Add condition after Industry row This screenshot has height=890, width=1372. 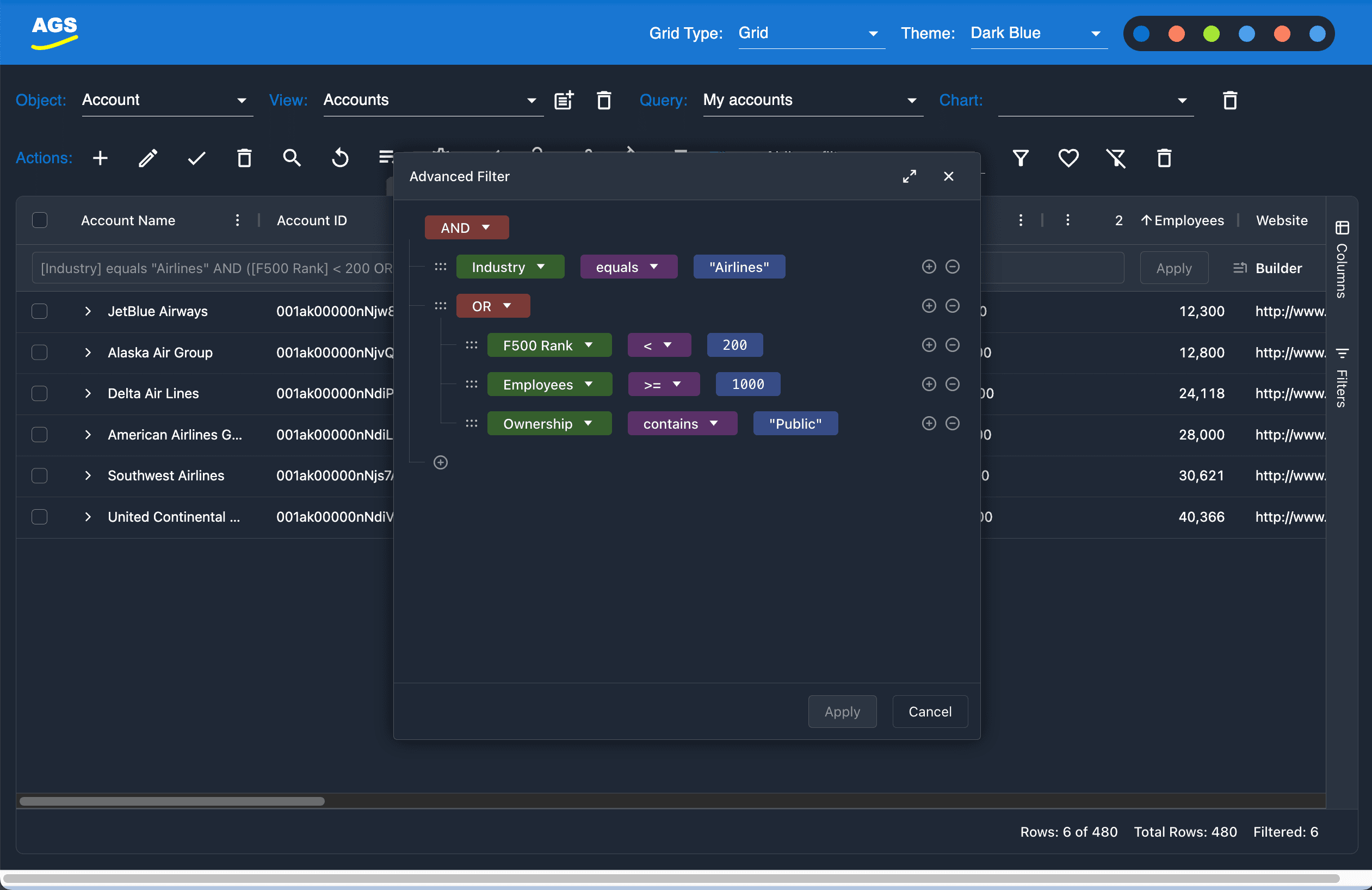coord(929,267)
